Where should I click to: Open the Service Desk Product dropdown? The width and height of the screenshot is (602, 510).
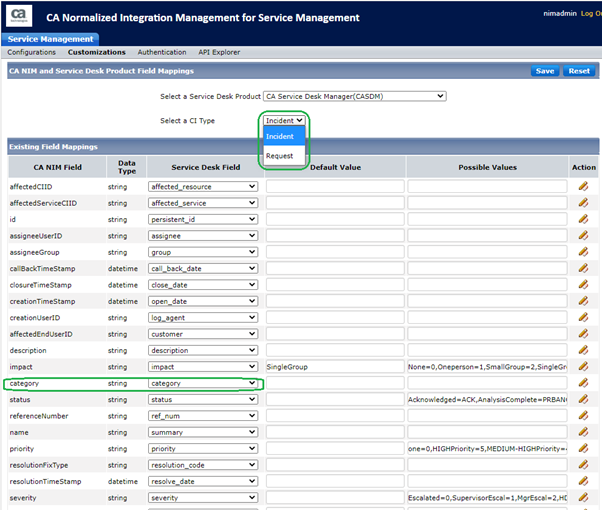click(x=354, y=96)
